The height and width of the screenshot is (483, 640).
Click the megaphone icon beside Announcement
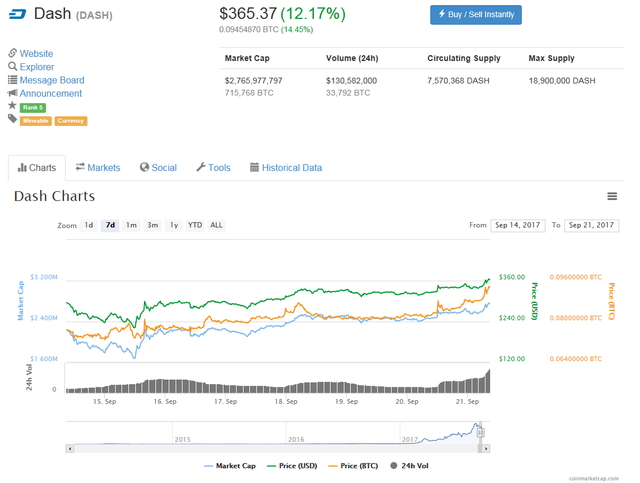click(13, 93)
